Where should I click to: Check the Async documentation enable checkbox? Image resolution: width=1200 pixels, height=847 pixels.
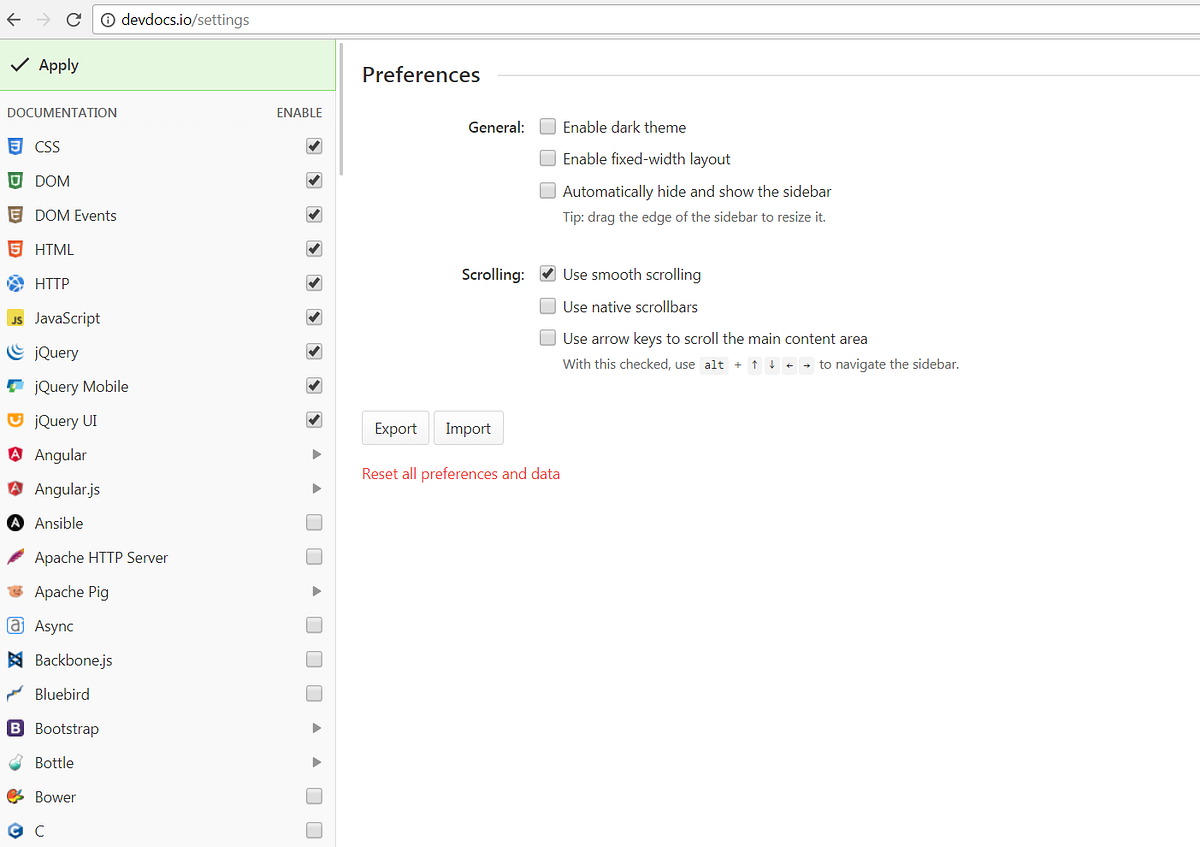[x=313, y=625]
